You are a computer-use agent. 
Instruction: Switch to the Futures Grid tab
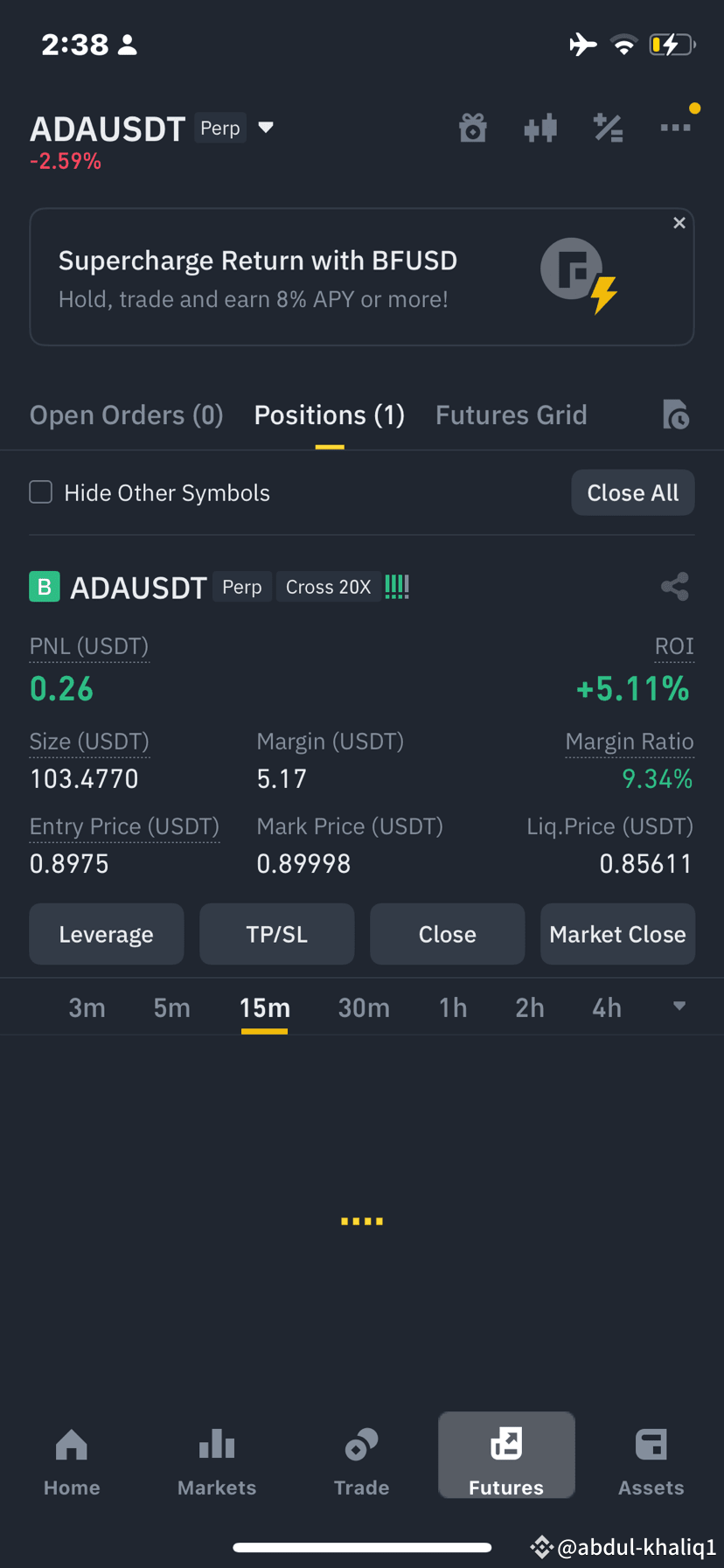click(512, 415)
